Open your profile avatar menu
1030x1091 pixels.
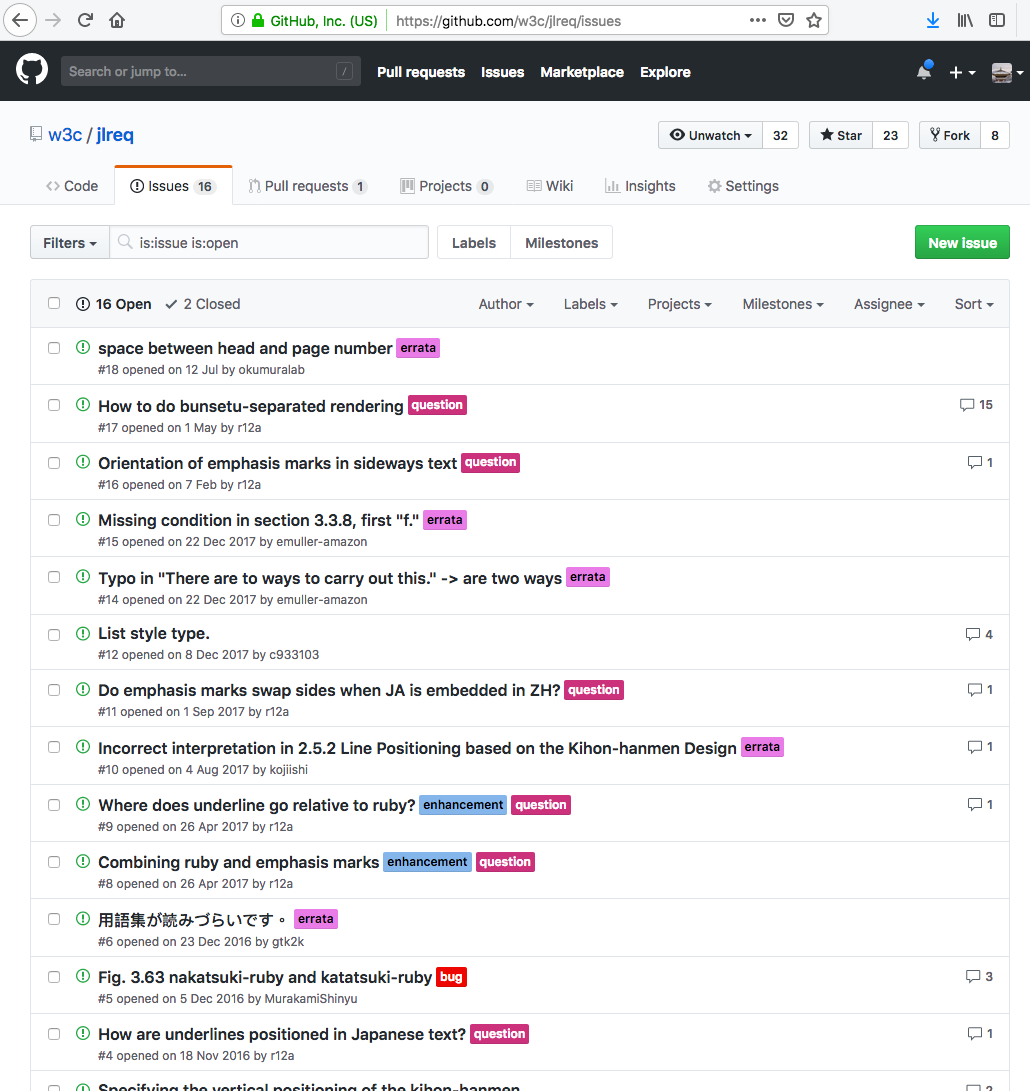pyautogui.click(x=1003, y=71)
